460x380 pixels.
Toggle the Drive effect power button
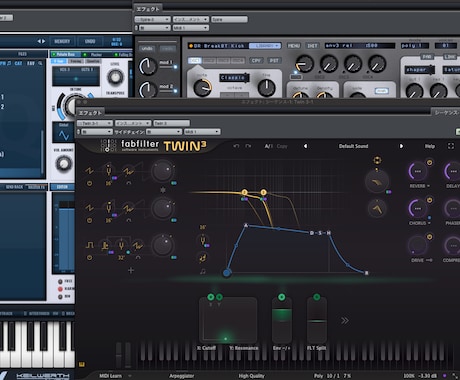tap(430, 237)
